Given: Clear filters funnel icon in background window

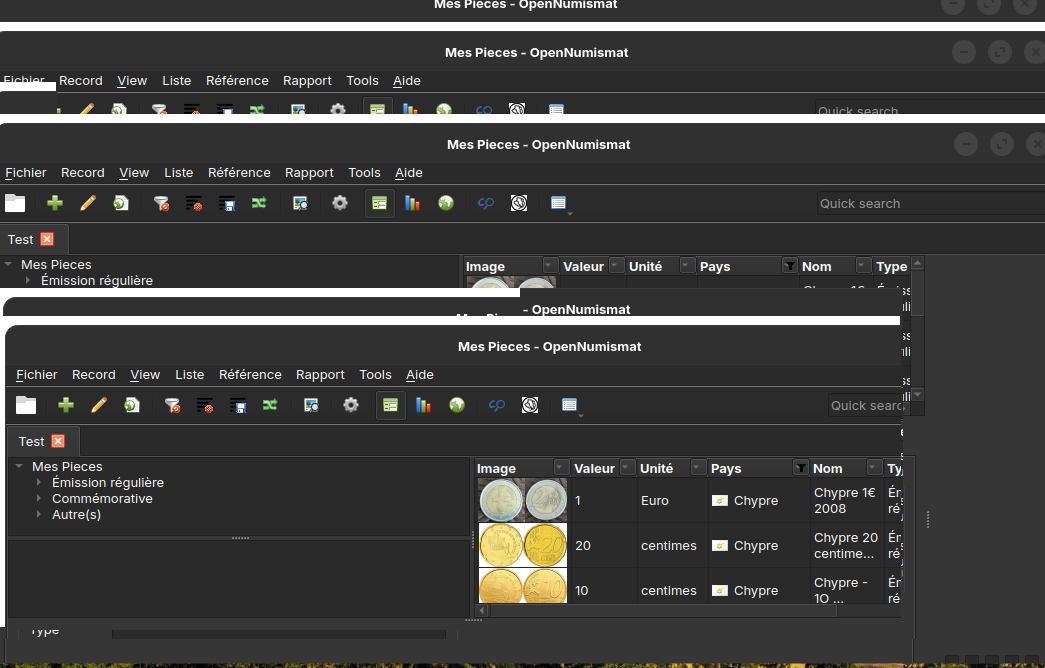Looking at the screenshot, I should [161, 203].
